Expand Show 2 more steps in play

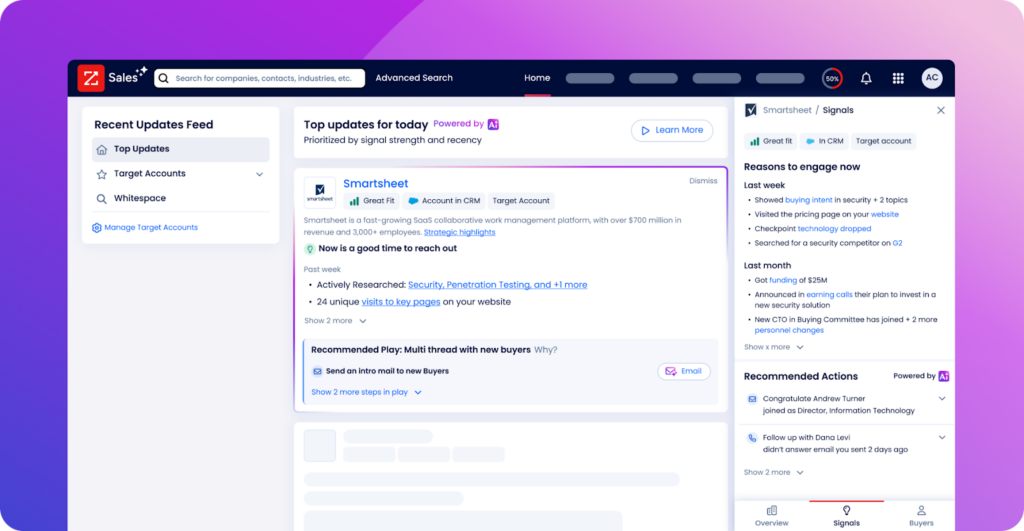coord(366,392)
